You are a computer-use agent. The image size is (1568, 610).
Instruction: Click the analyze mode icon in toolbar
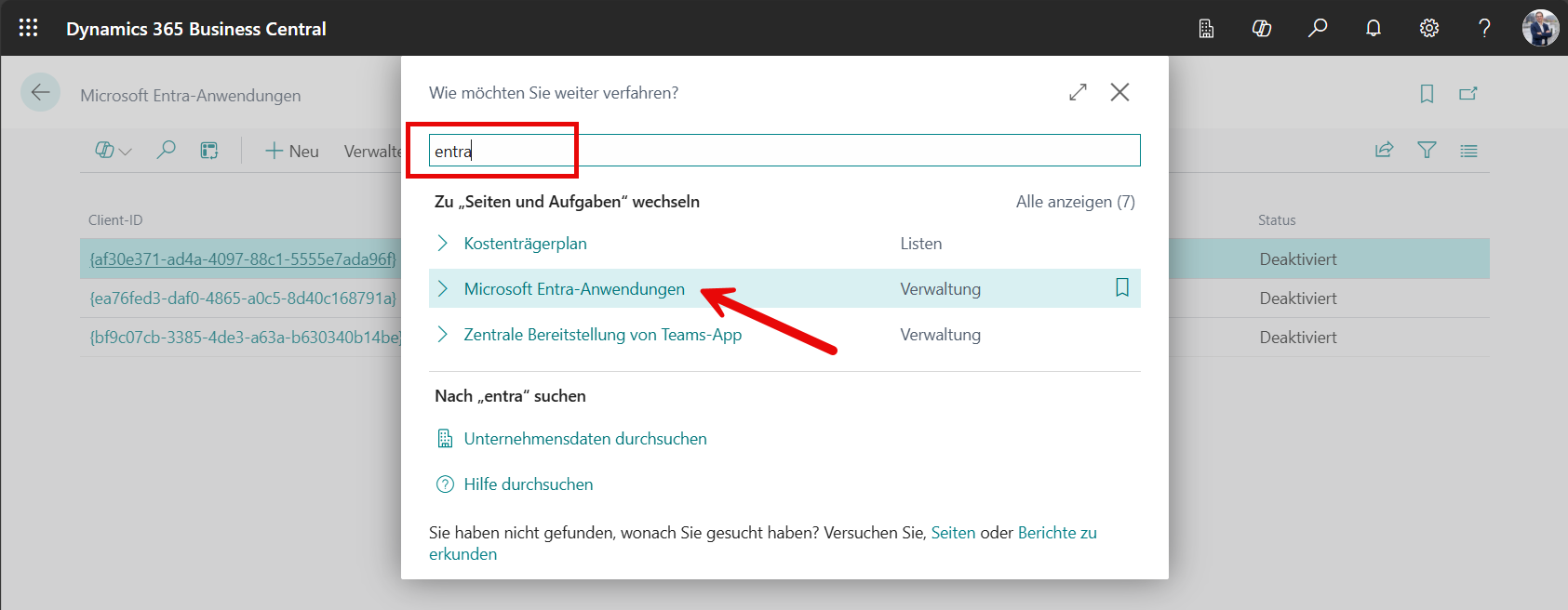[x=209, y=151]
